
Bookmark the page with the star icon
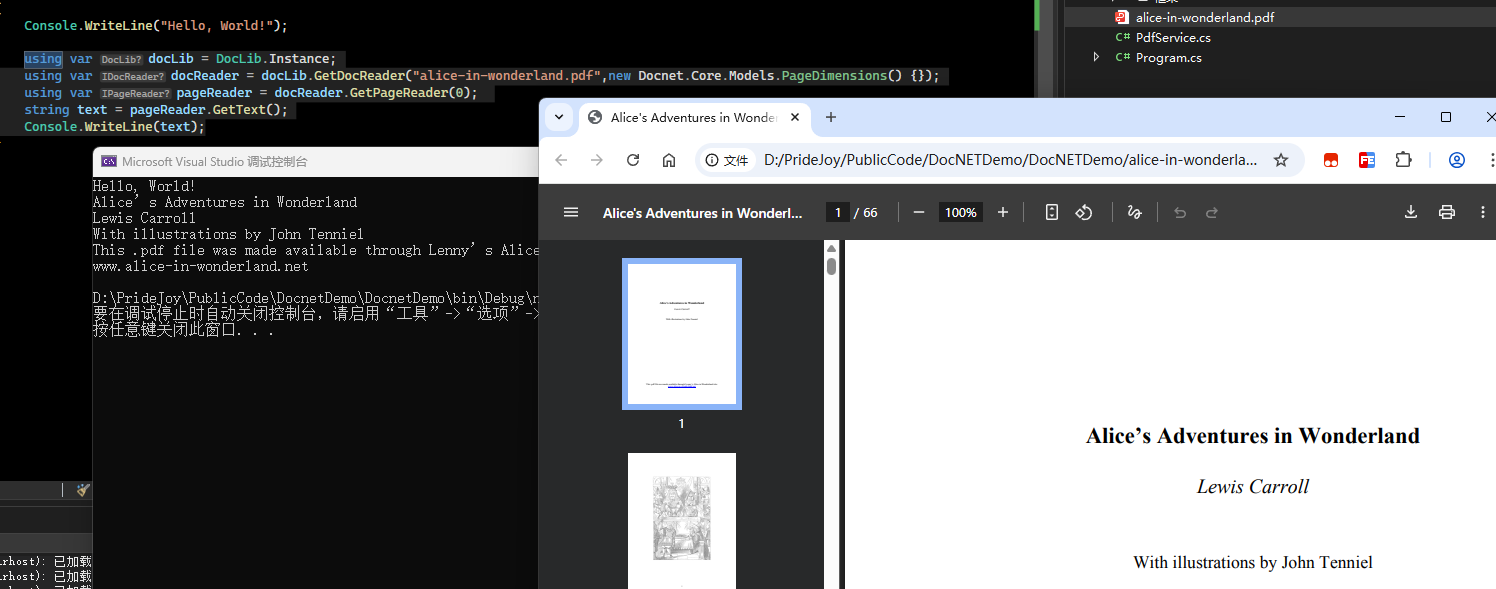point(1281,159)
